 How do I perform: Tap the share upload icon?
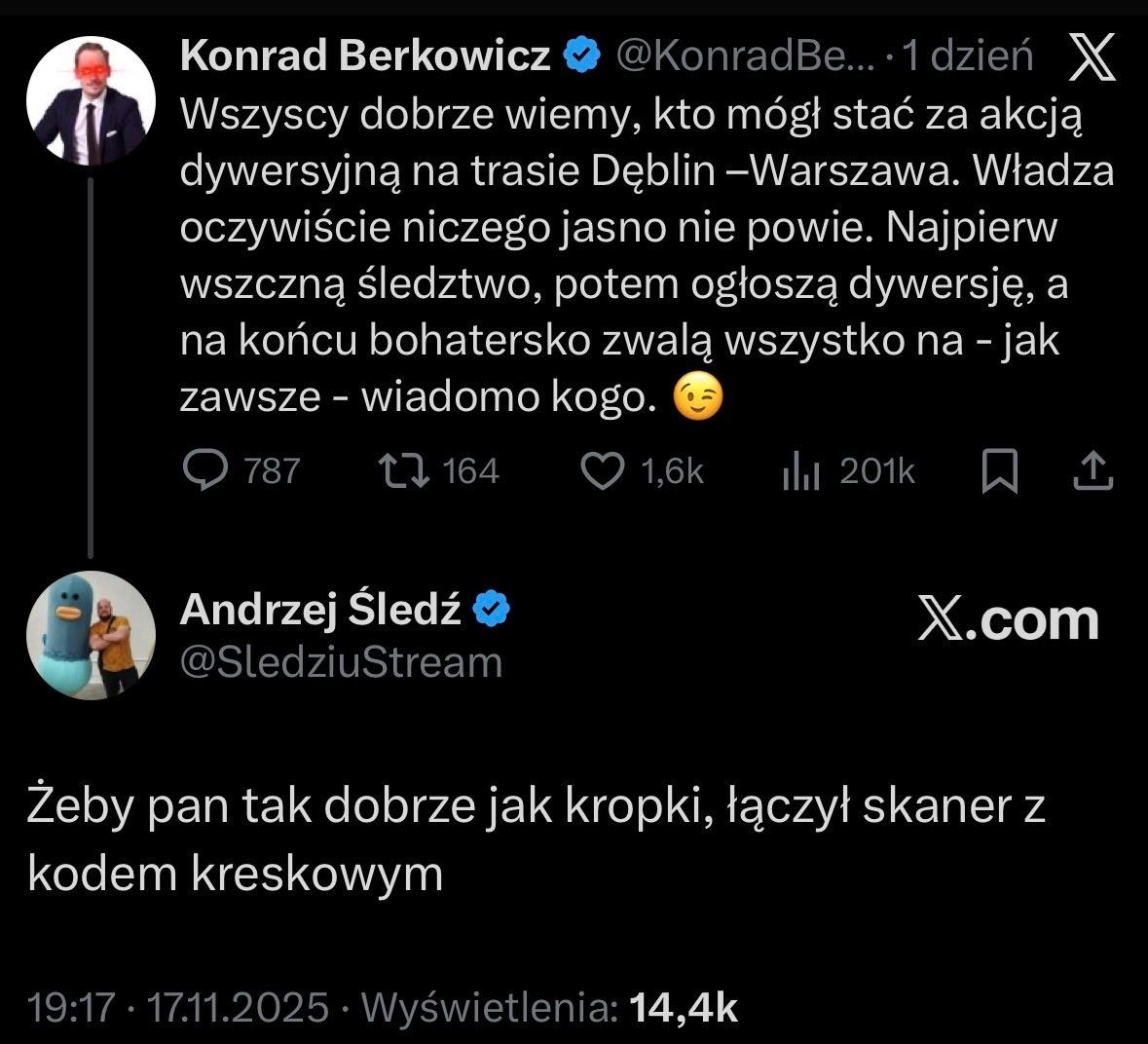click(x=1092, y=471)
